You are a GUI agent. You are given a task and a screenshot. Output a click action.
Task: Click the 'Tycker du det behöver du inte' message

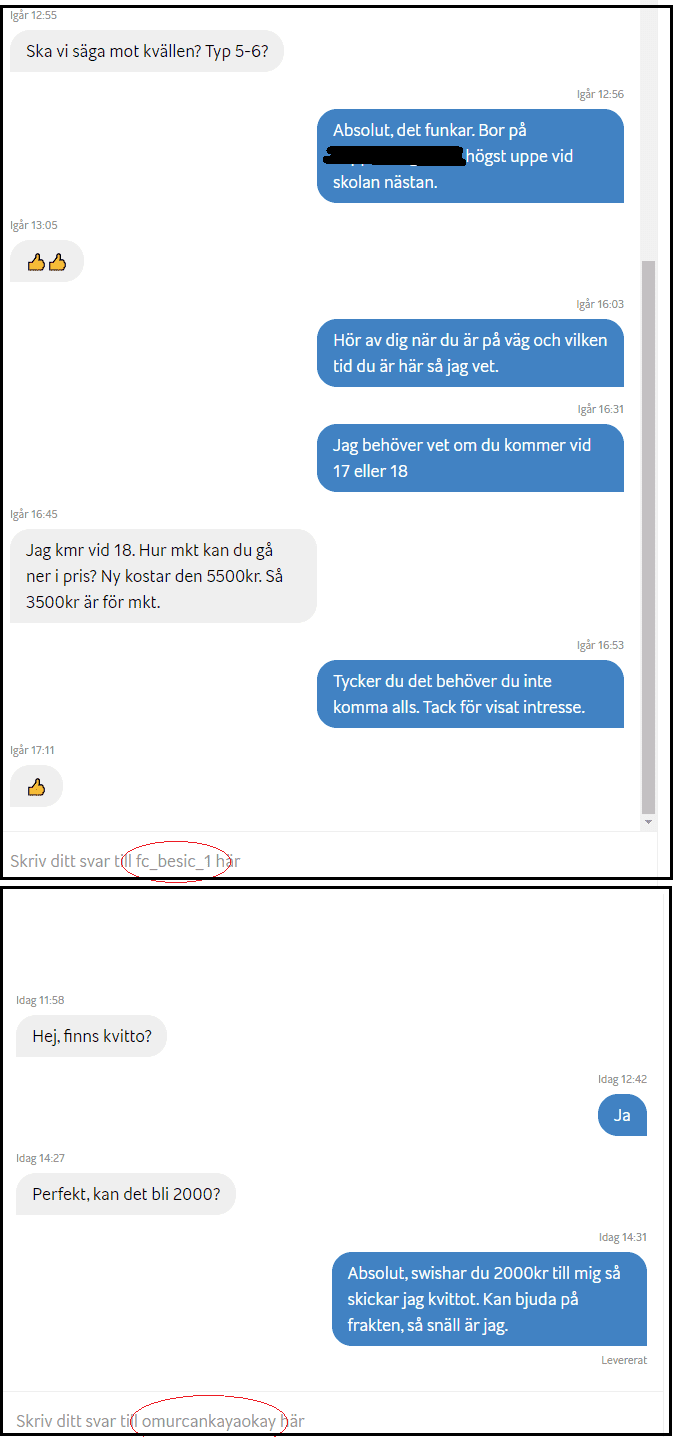pos(470,694)
